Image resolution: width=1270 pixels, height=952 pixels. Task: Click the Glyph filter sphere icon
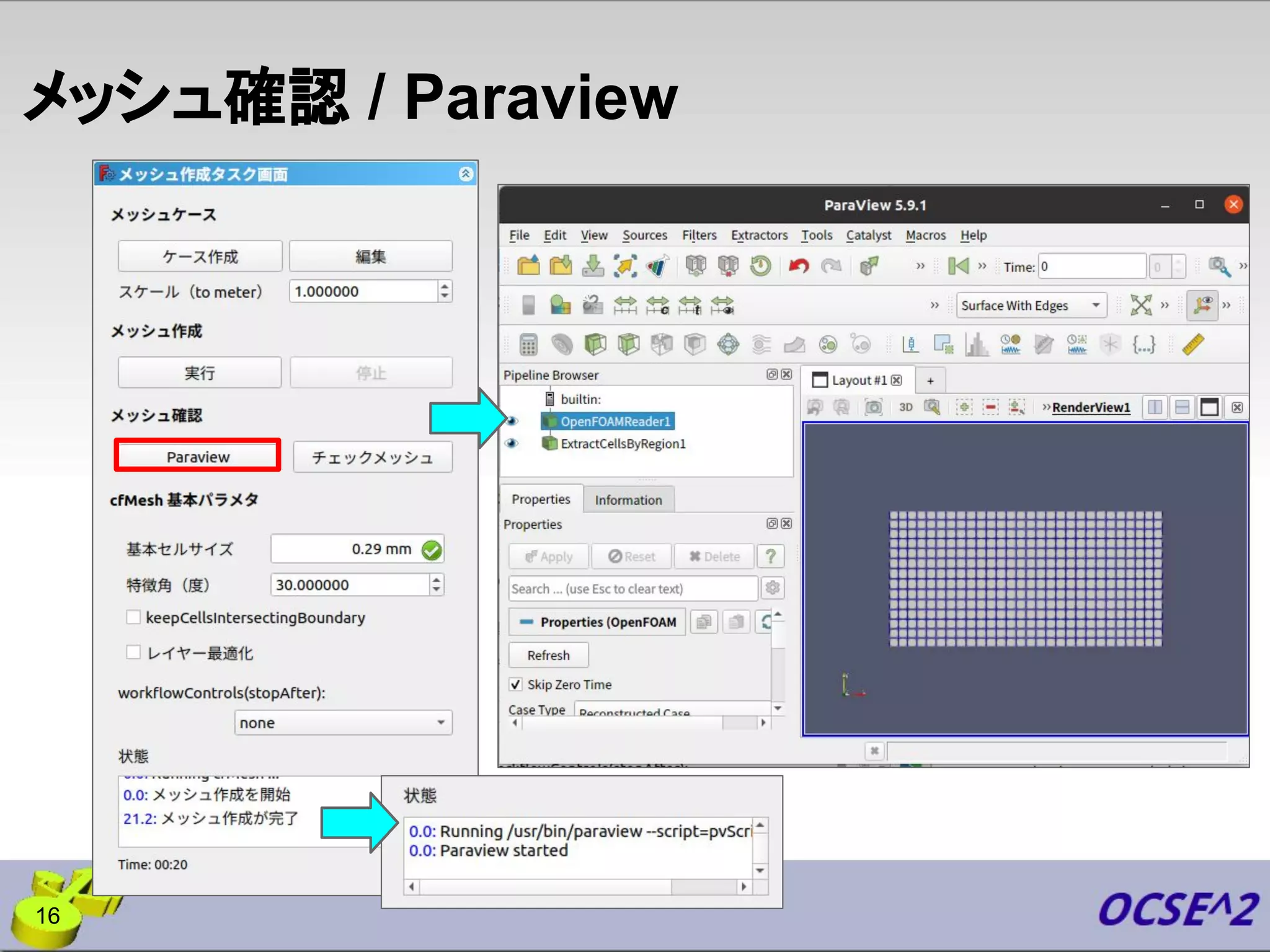(729, 344)
